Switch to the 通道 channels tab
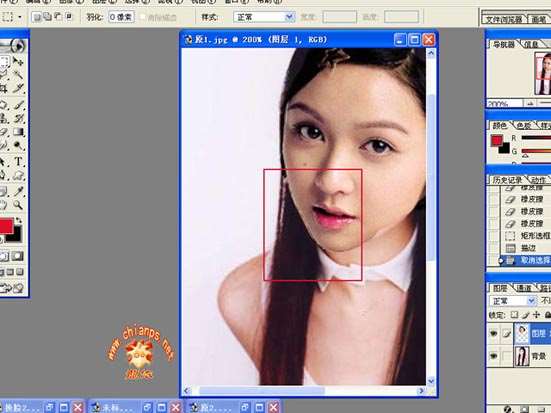 pos(524,289)
